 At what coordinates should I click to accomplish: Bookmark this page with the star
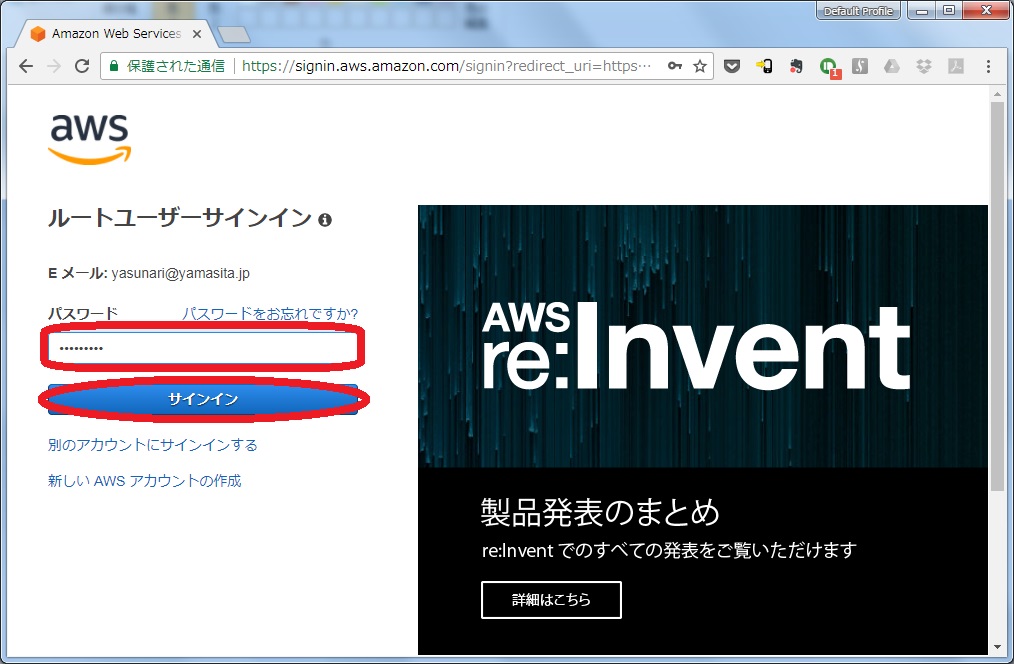700,66
